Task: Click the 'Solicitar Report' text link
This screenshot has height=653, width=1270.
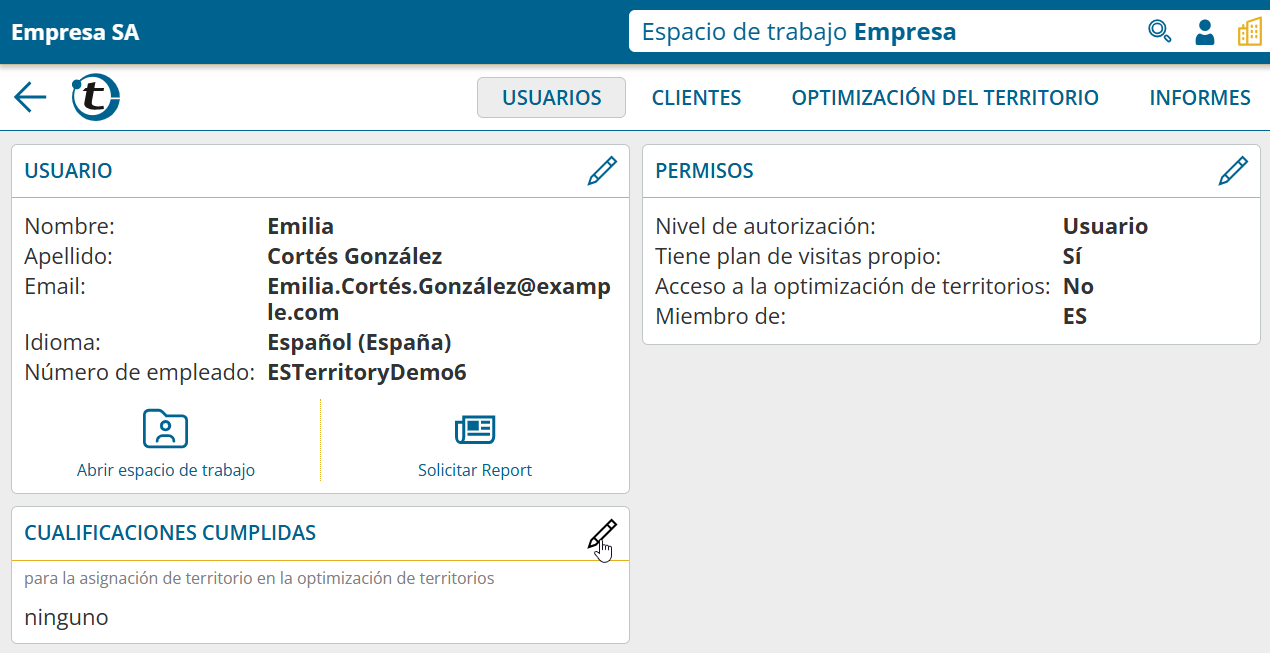Action: 475,470
